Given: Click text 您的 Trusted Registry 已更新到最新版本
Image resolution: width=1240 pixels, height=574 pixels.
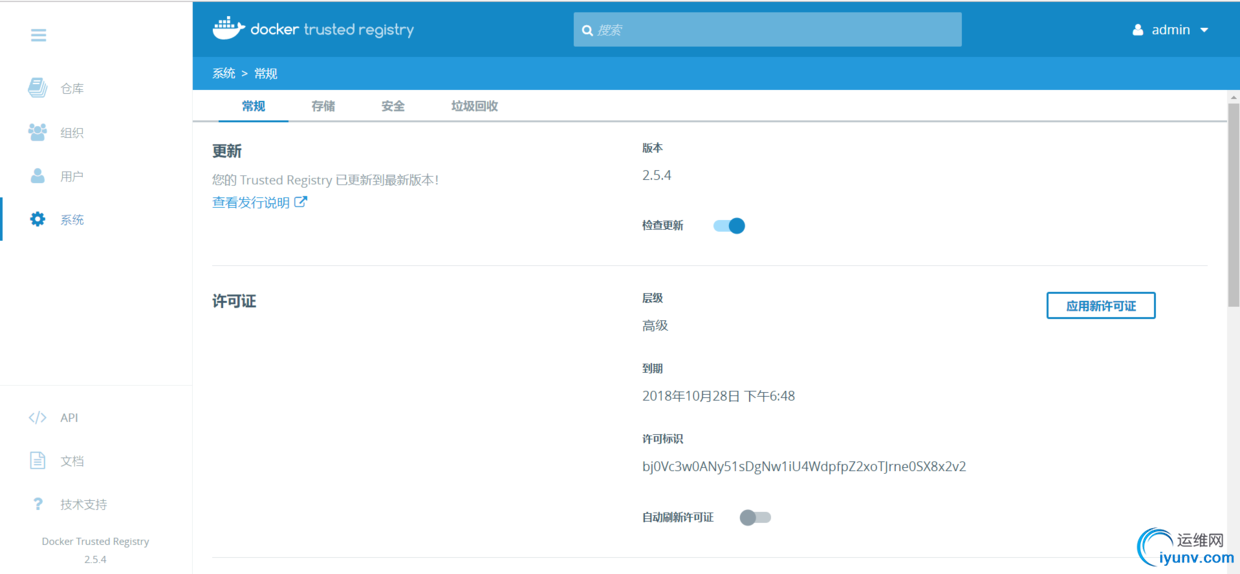Looking at the screenshot, I should pos(325,180).
